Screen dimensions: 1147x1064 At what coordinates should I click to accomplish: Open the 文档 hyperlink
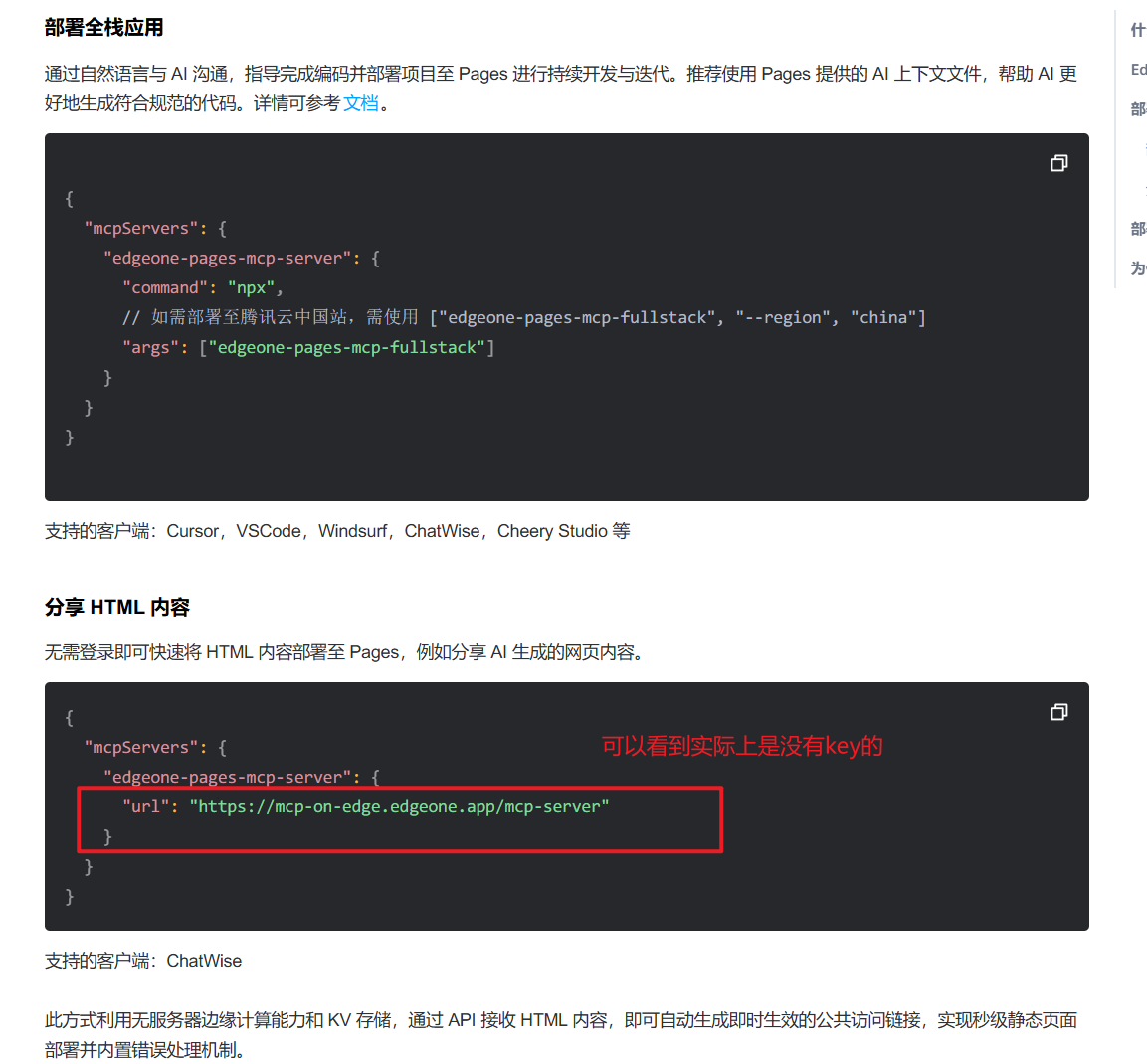click(361, 103)
